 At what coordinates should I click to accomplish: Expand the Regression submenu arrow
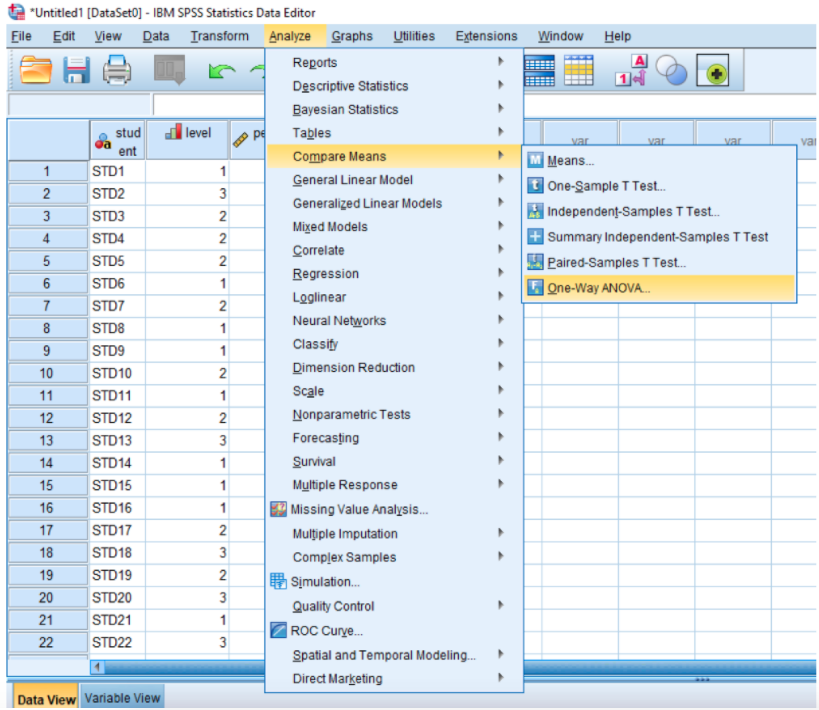[500, 272]
